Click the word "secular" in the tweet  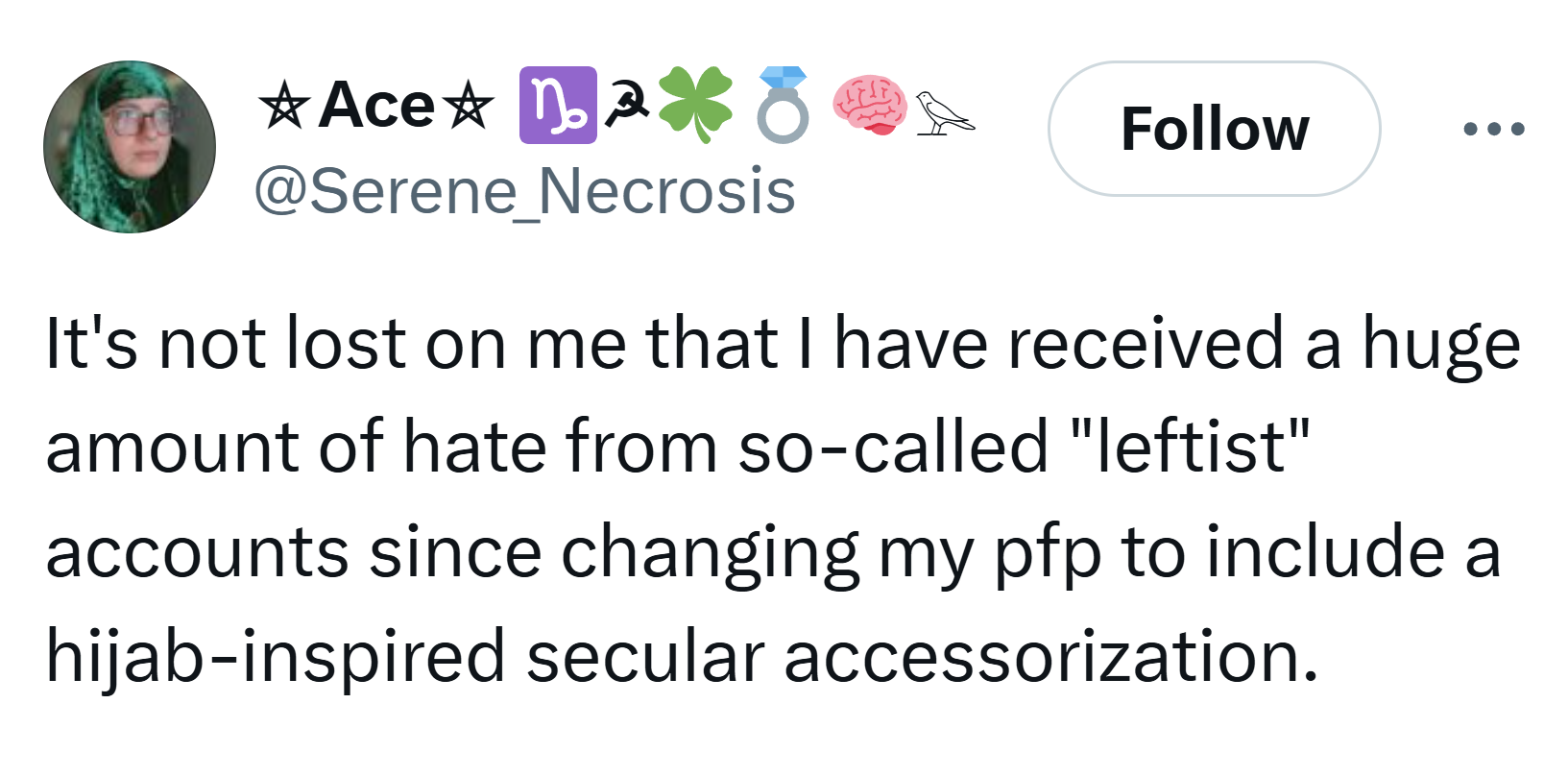pos(644,658)
